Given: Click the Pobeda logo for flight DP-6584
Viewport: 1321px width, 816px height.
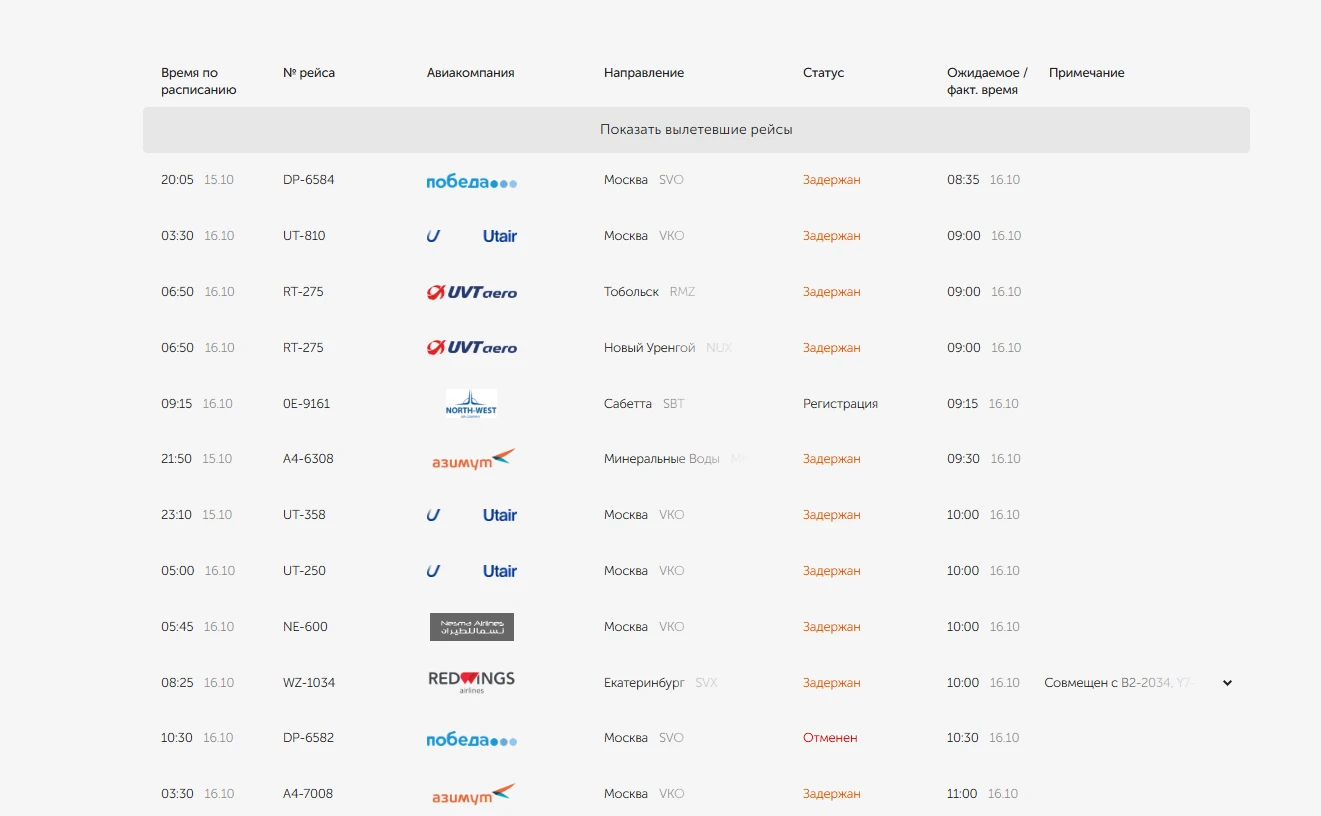Looking at the screenshot, I should tap(472, 181).
